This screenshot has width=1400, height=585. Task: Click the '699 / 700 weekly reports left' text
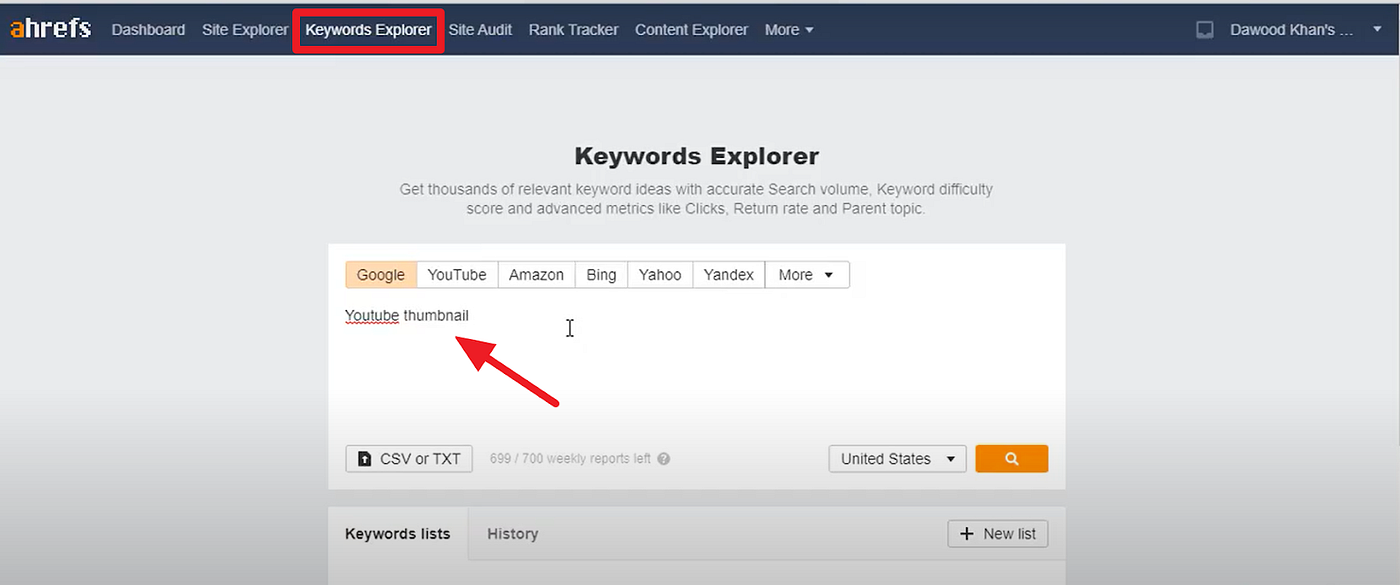pos(570,459)
